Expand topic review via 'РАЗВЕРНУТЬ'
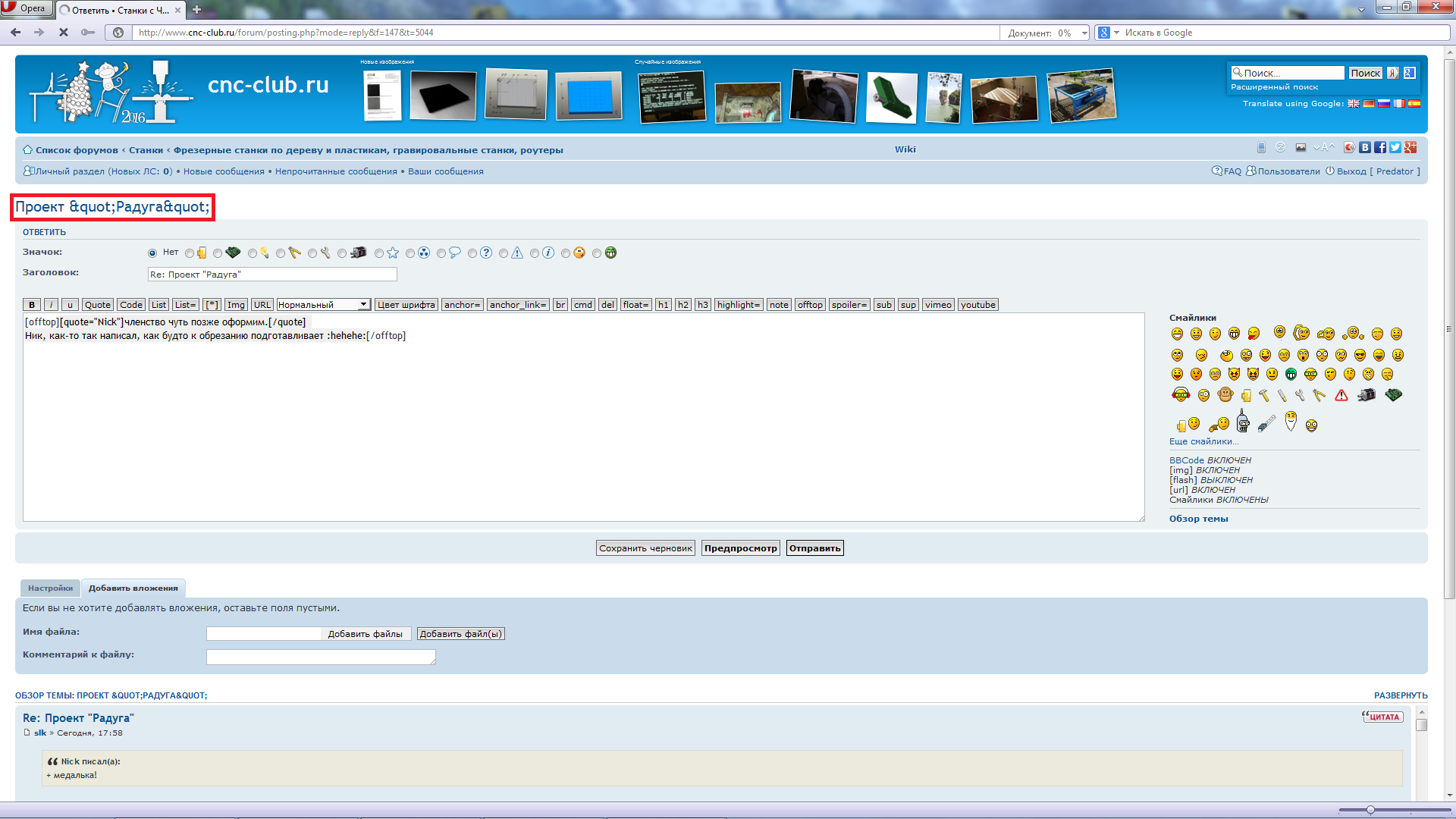The width and height of the screenshot is (1456, 819). coord(1400,695)
